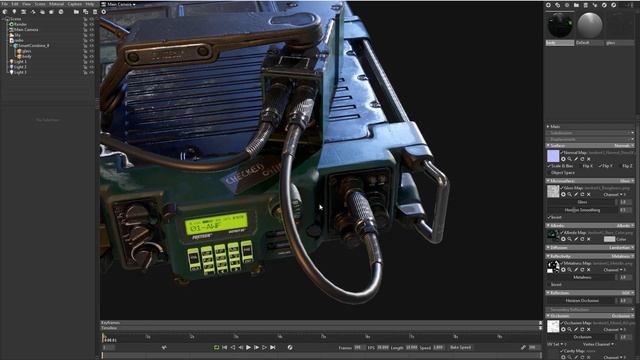
Task: Open Channel dropdown for Gloss Map
Action: click(614, 195)
